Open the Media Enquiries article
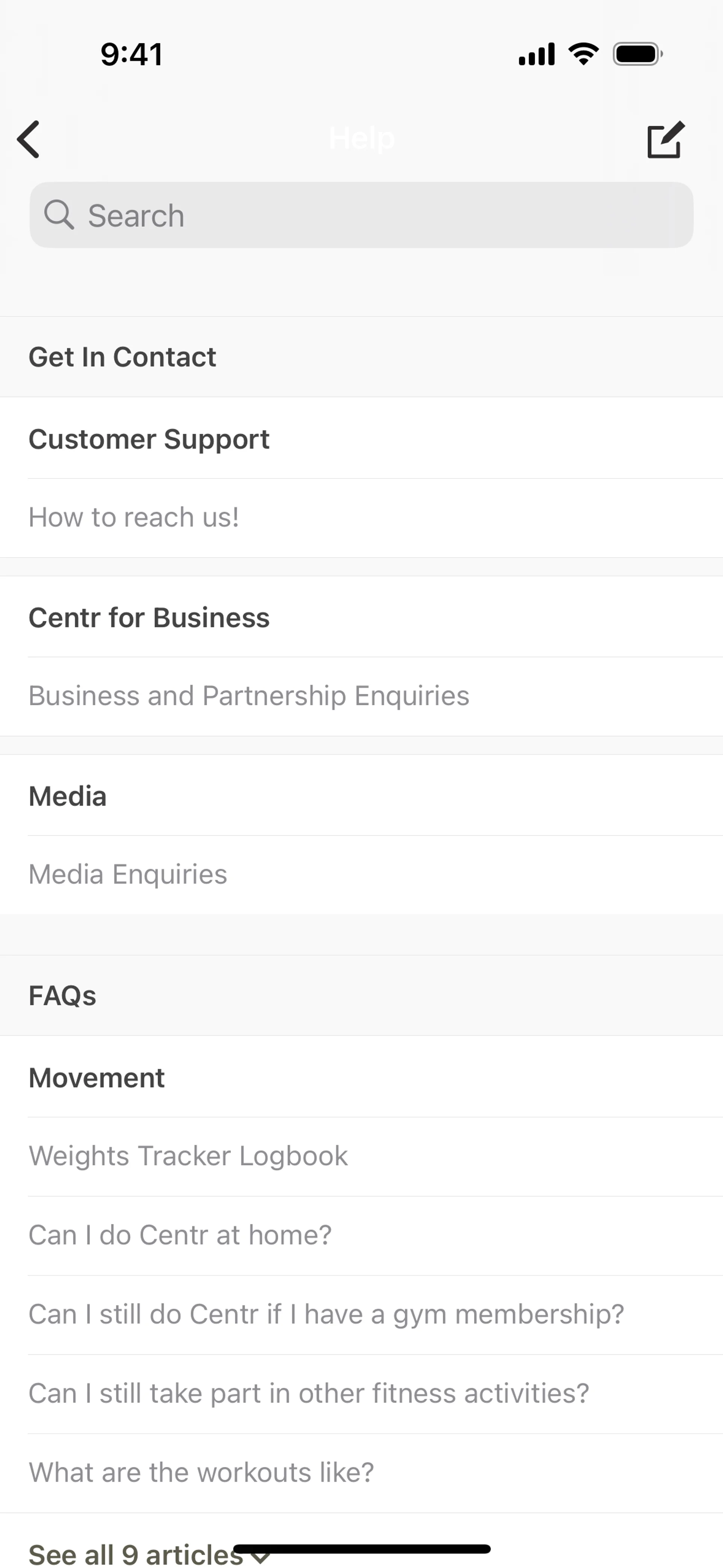Screen dimensions: 723x1568 [x=128, y=874]
